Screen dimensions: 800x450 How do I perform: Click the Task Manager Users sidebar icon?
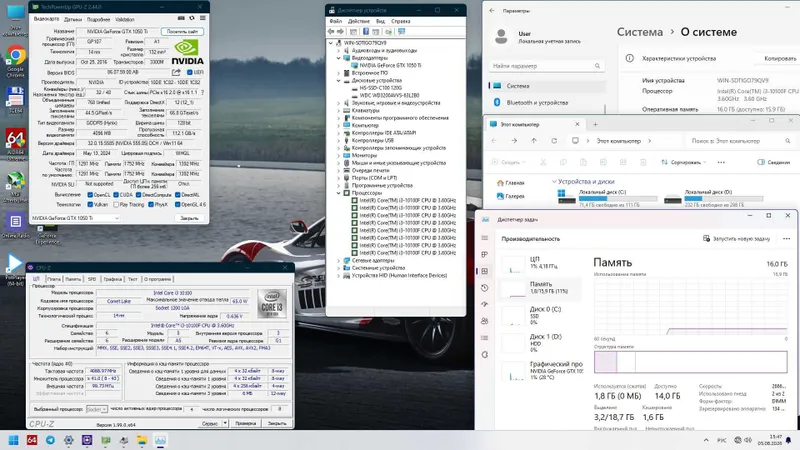[485, 321]
